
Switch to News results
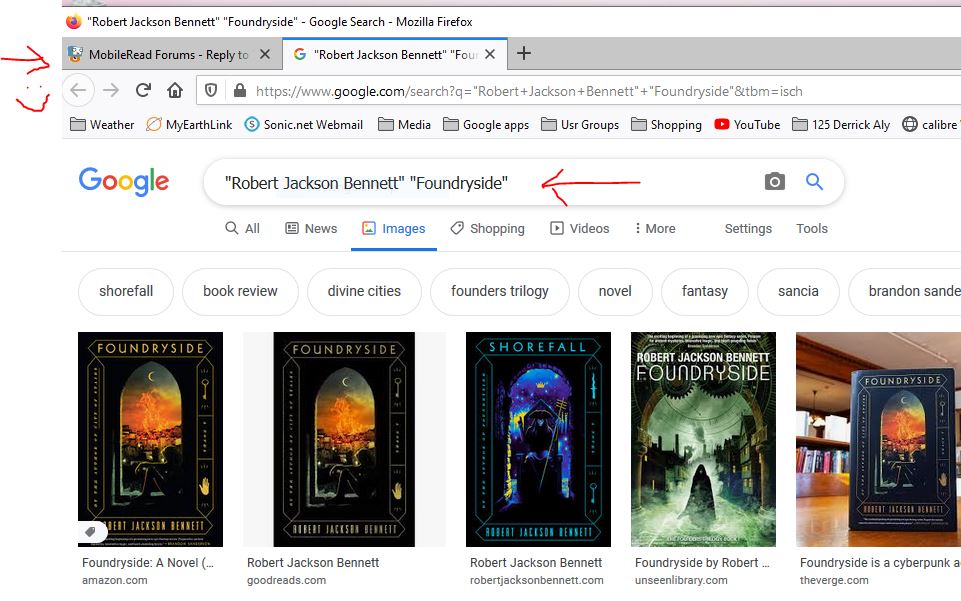[311, 229]
